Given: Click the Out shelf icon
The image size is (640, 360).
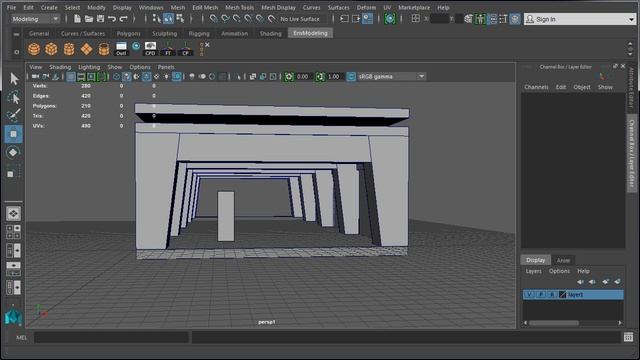Looking at the screenshot, I should 121,49.
